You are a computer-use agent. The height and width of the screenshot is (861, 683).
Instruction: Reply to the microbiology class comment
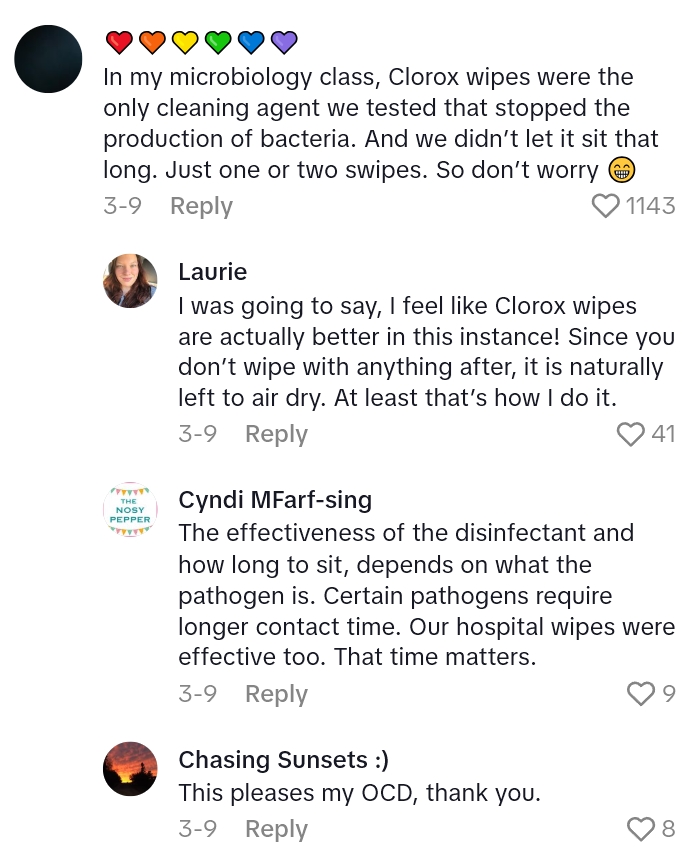(201, 206)
